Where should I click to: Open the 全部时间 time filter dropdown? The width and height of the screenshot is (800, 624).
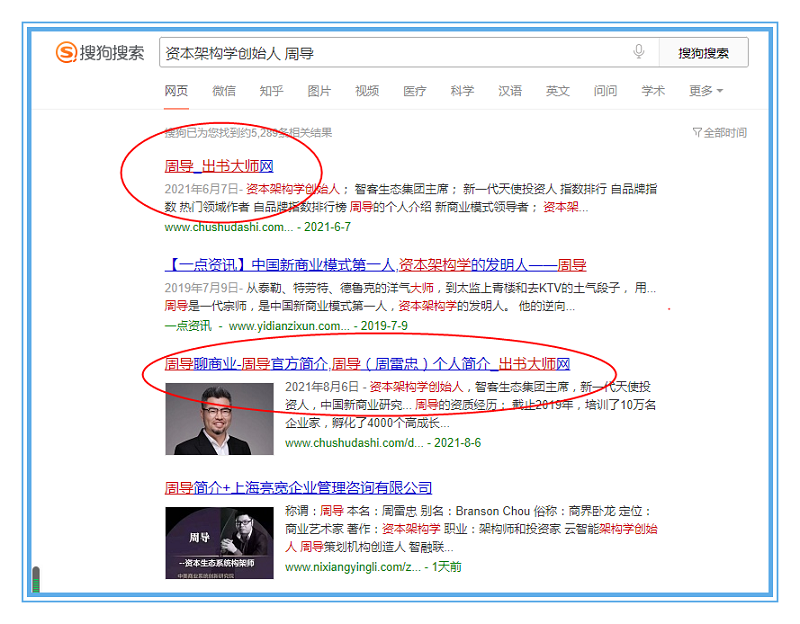point(720,133)
